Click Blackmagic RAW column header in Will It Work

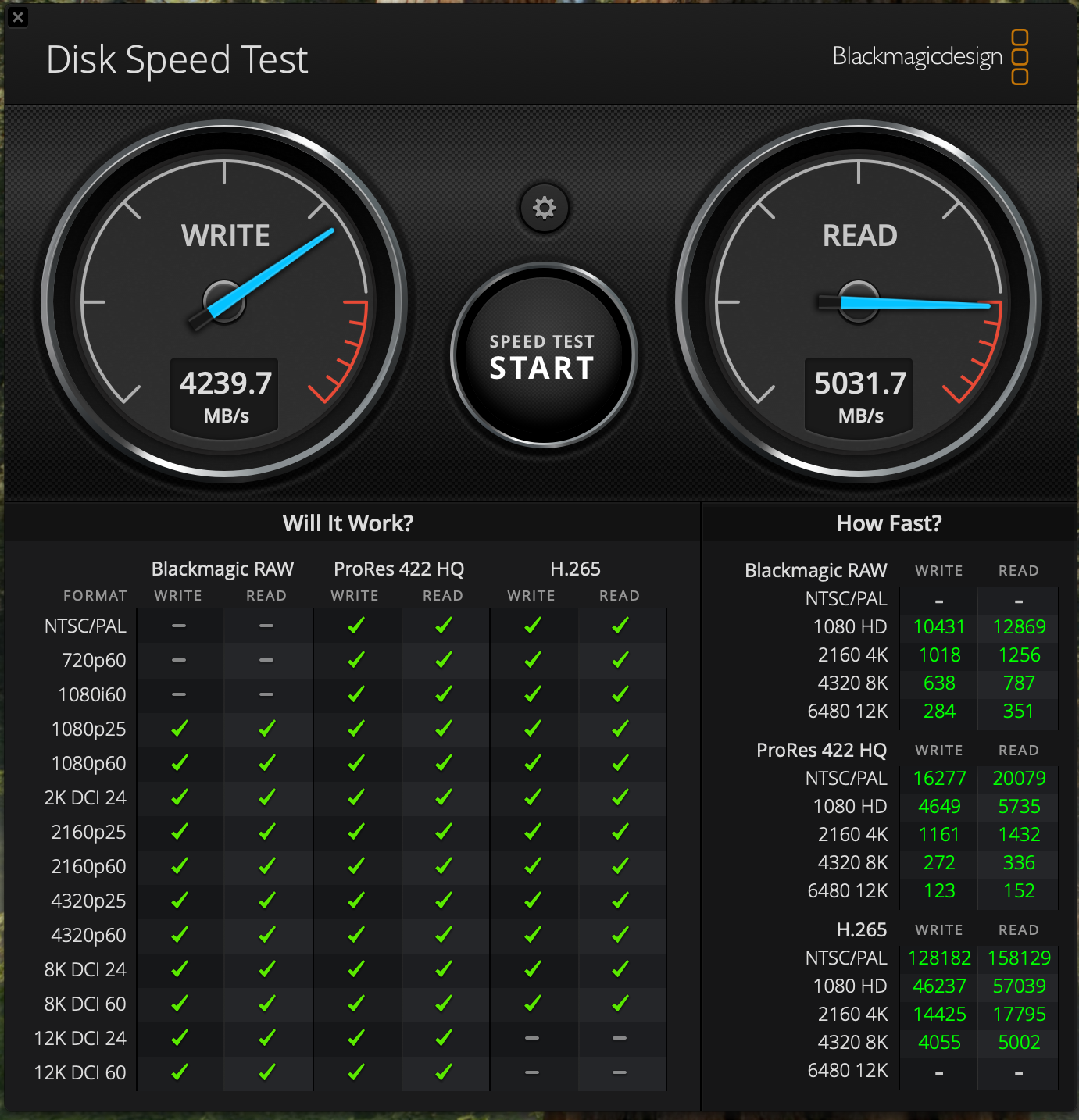[x=223, y=569]
